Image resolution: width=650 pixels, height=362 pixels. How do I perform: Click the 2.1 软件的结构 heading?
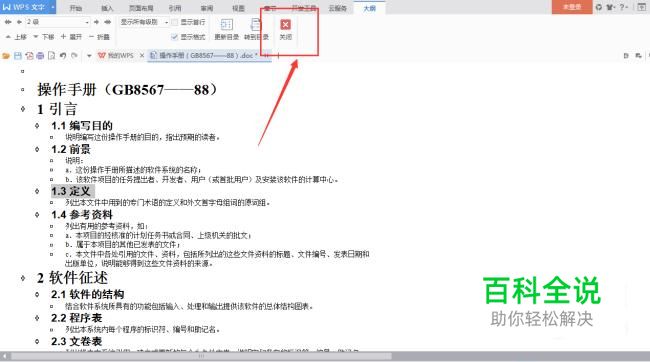pyautogui.click(x=87, y=294)
